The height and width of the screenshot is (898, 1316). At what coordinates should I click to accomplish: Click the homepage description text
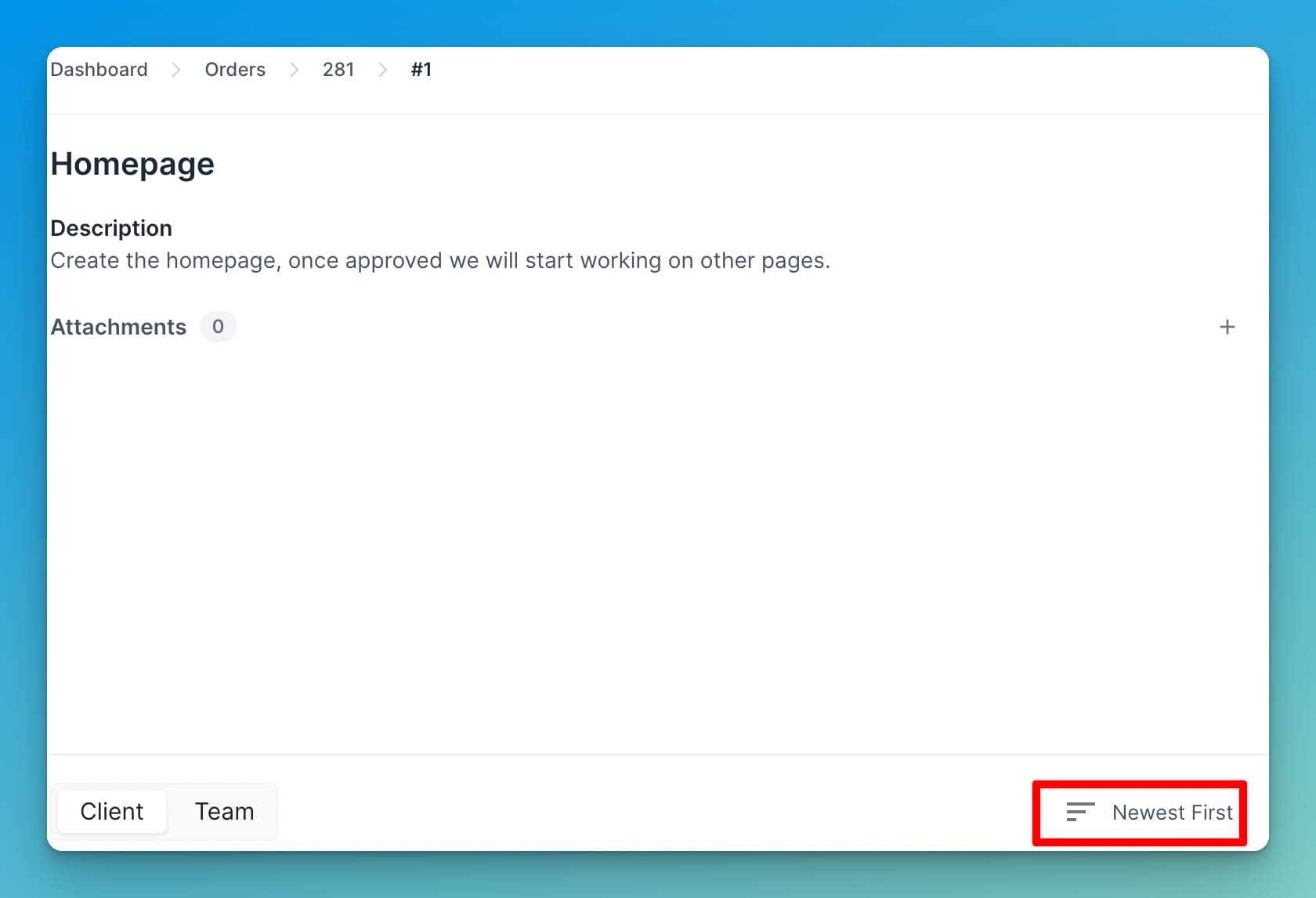(x=440, y=260)
